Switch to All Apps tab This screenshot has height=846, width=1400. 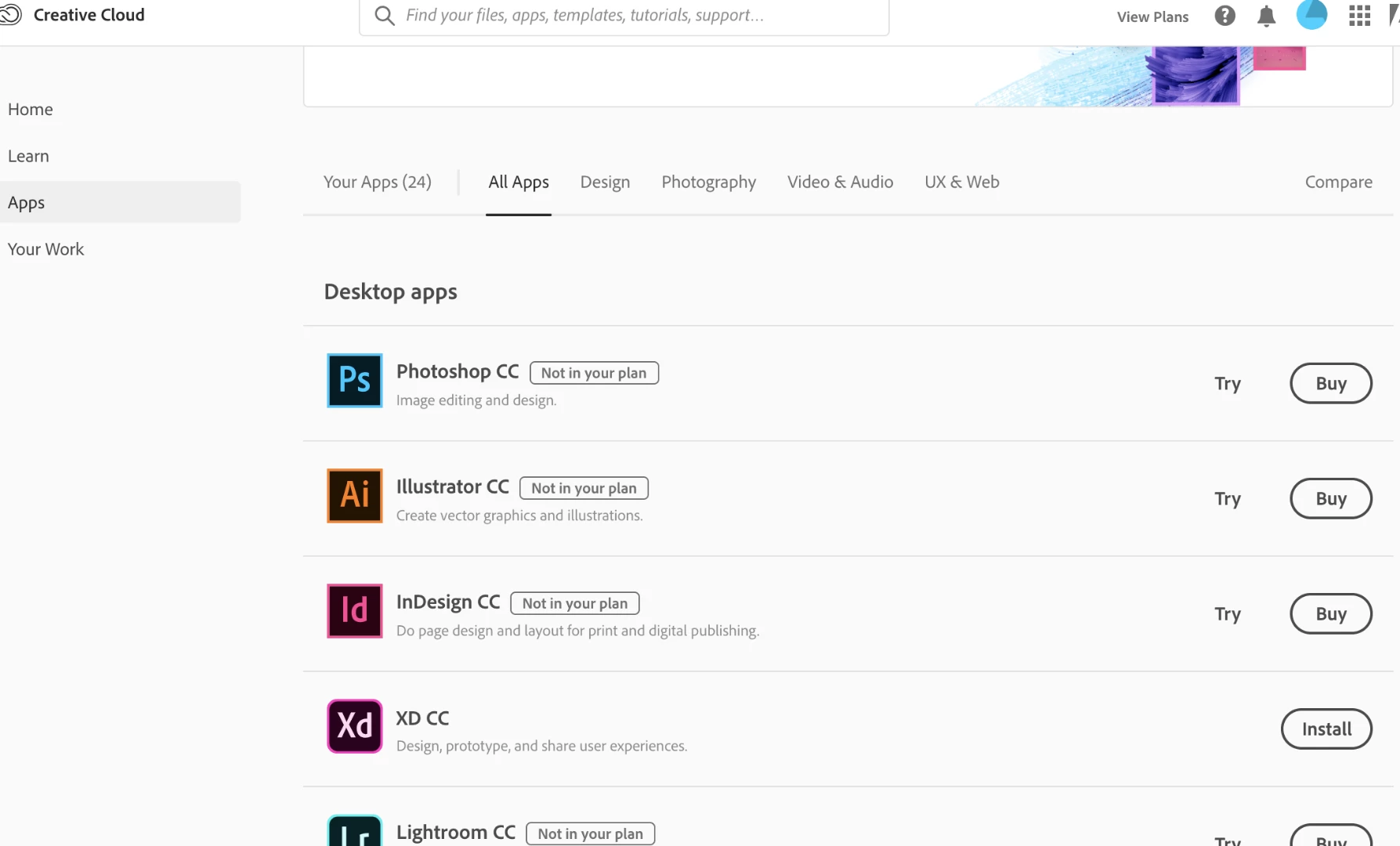tap(519, 182)
